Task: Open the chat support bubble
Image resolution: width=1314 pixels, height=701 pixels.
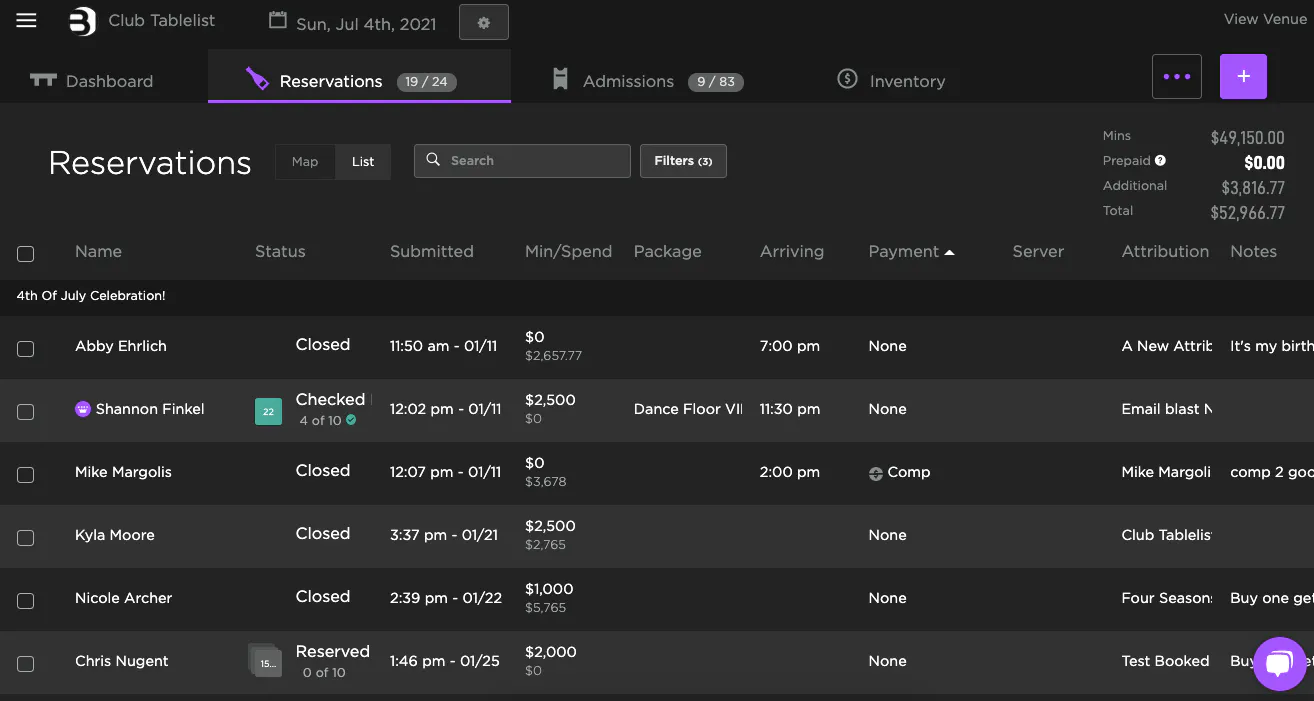Action: point(1279,663)
